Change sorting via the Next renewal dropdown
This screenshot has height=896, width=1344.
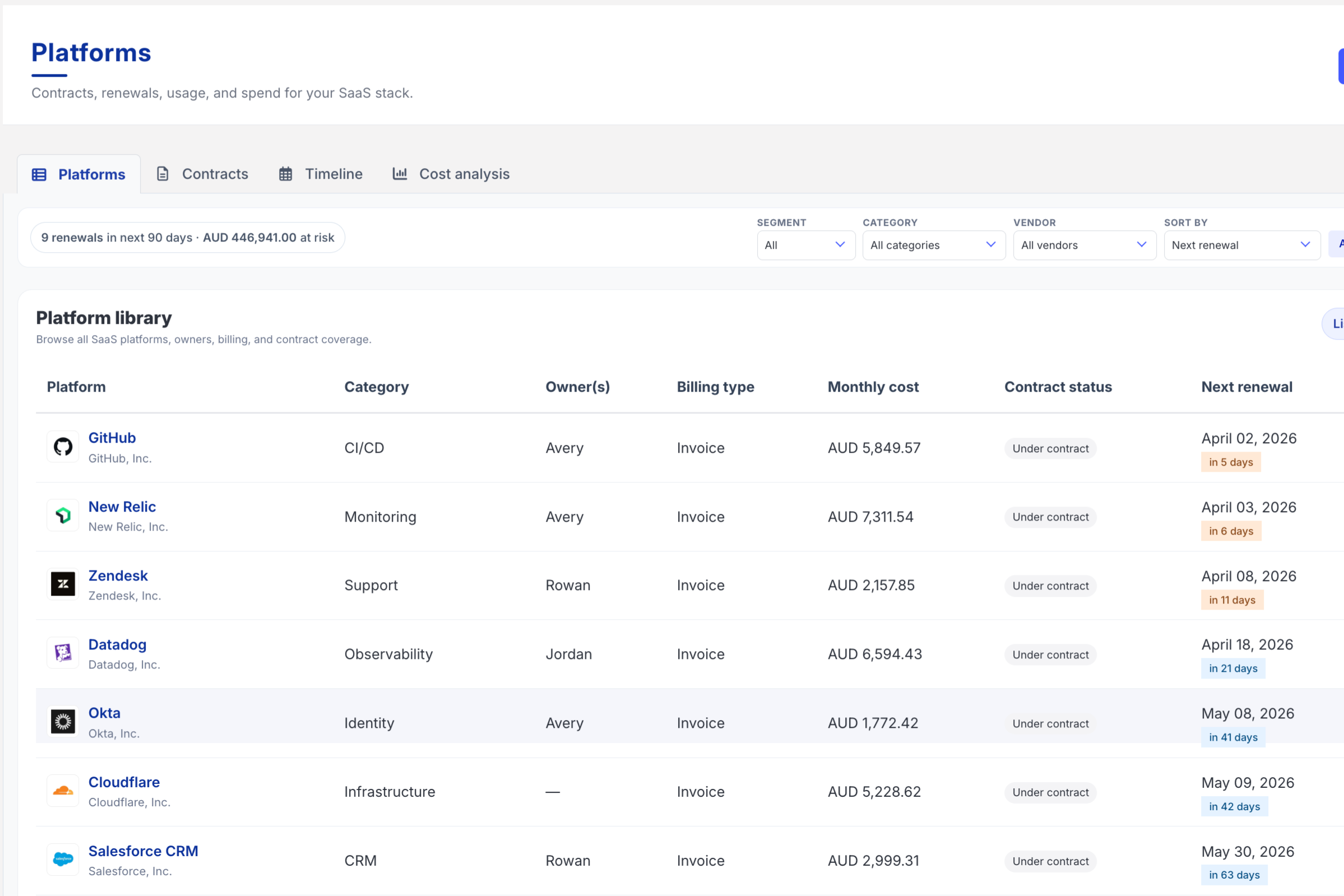[1241, 244]
